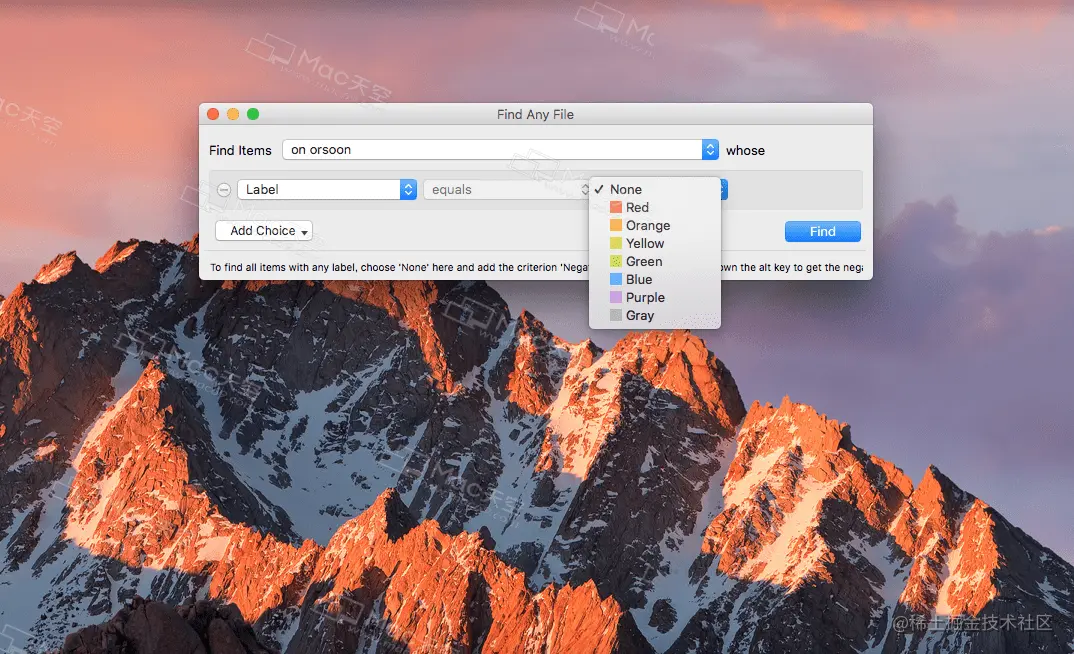Open the 'on orsoon' volume dropdown
The height and width of the screenshot is (654, 1074).
coord(500,149)
